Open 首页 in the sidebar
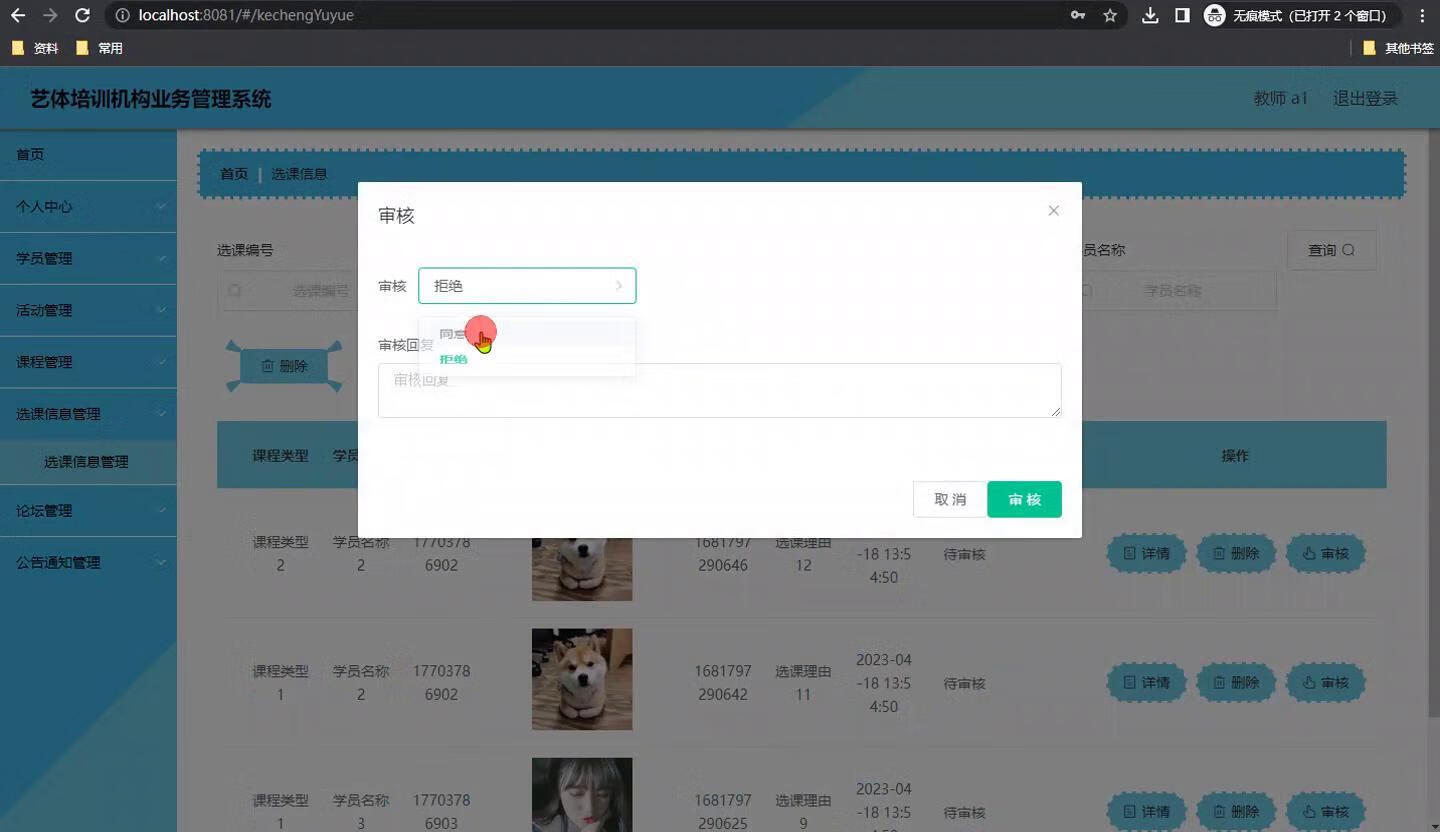This screenshot has height=832, width=1440. tap(88, 155)
